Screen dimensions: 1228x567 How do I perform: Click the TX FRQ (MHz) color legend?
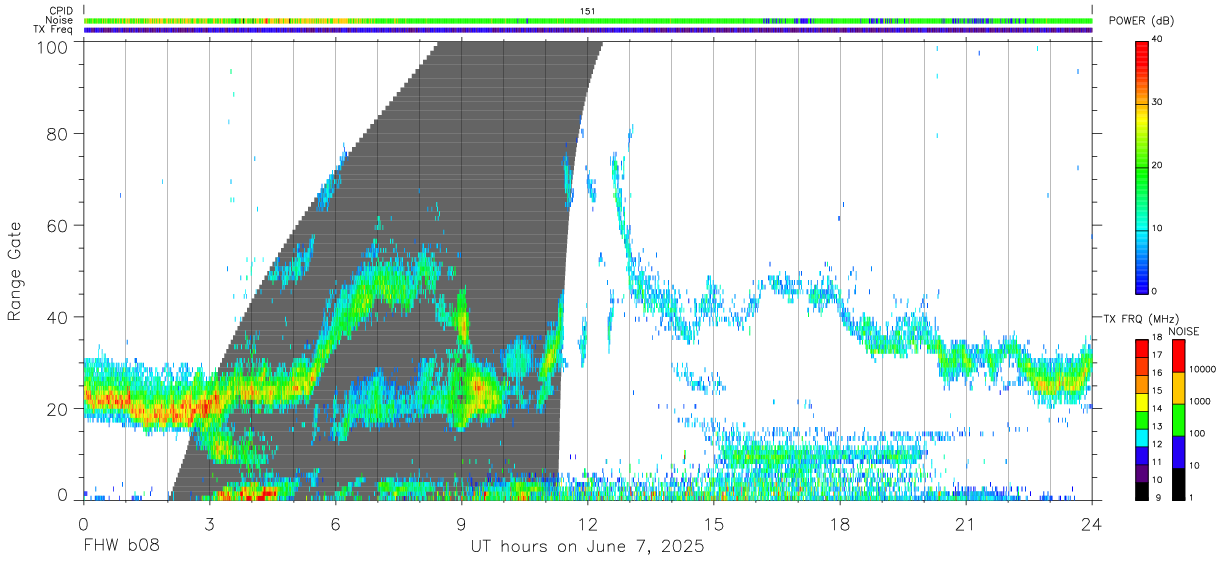point(1141,419)
